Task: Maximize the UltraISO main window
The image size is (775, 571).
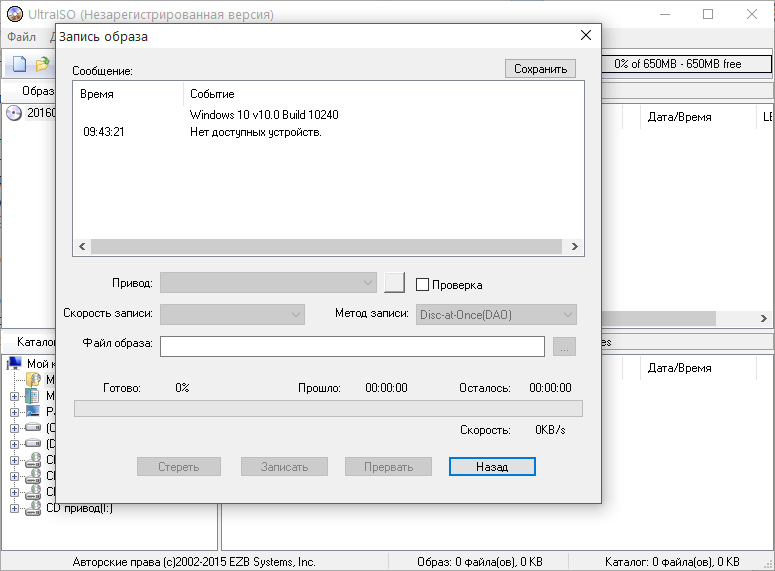Action: 708,14
